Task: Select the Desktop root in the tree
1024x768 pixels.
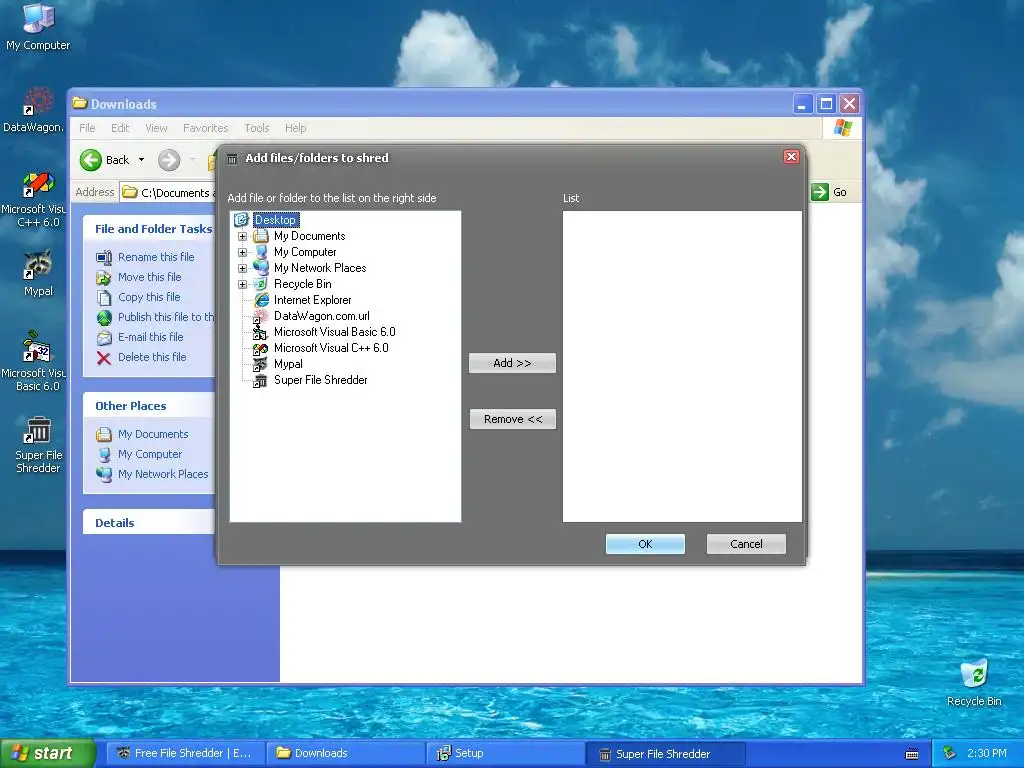Action: point(276,220)
